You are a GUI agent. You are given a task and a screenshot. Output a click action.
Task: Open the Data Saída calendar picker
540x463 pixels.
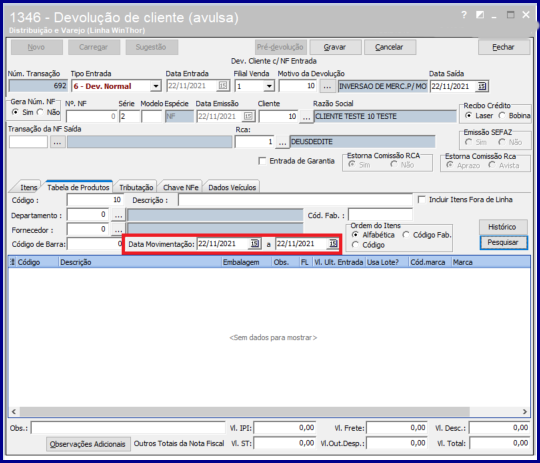[482, 86]
